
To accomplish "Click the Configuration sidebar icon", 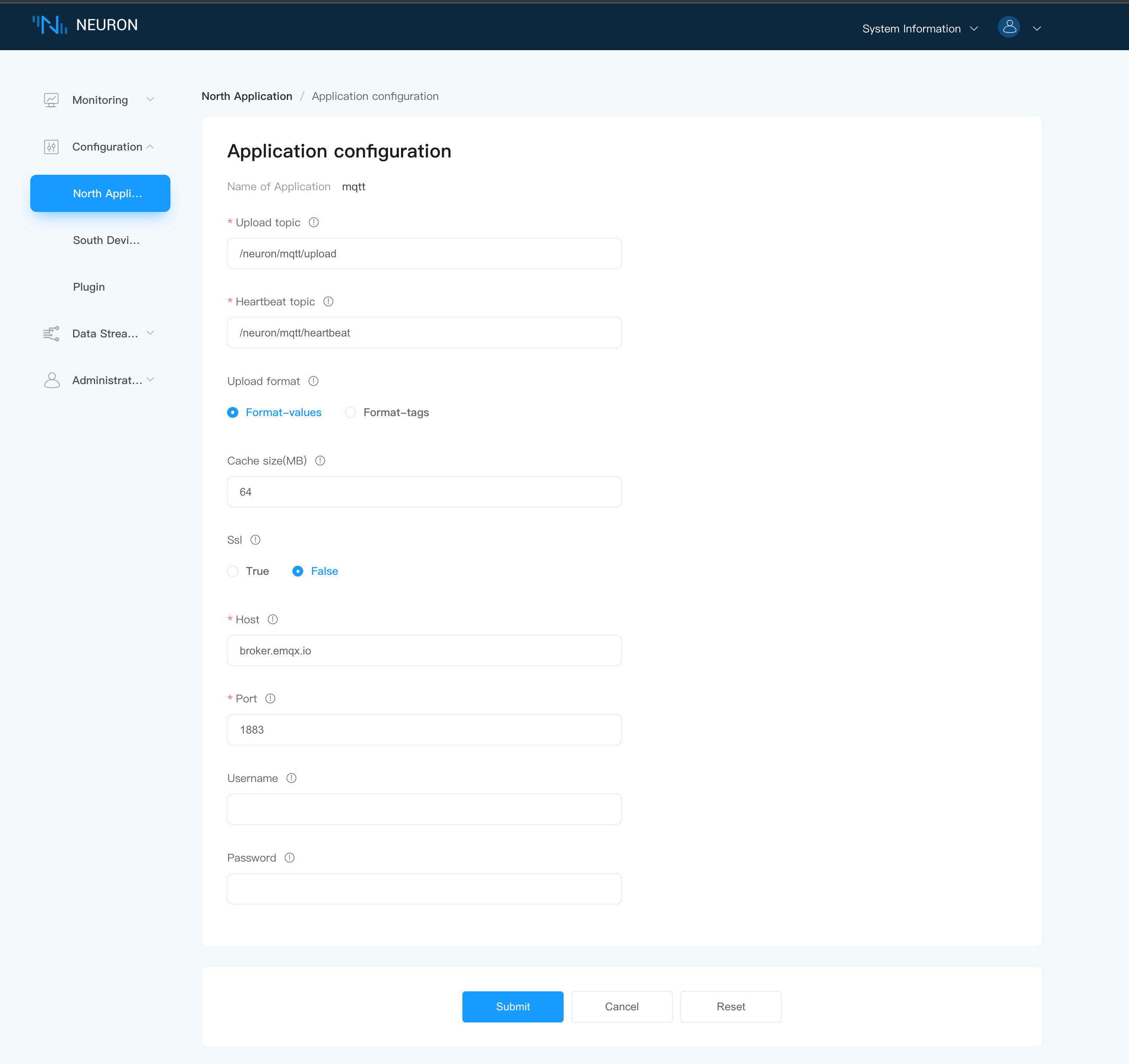I will [51, 147].
